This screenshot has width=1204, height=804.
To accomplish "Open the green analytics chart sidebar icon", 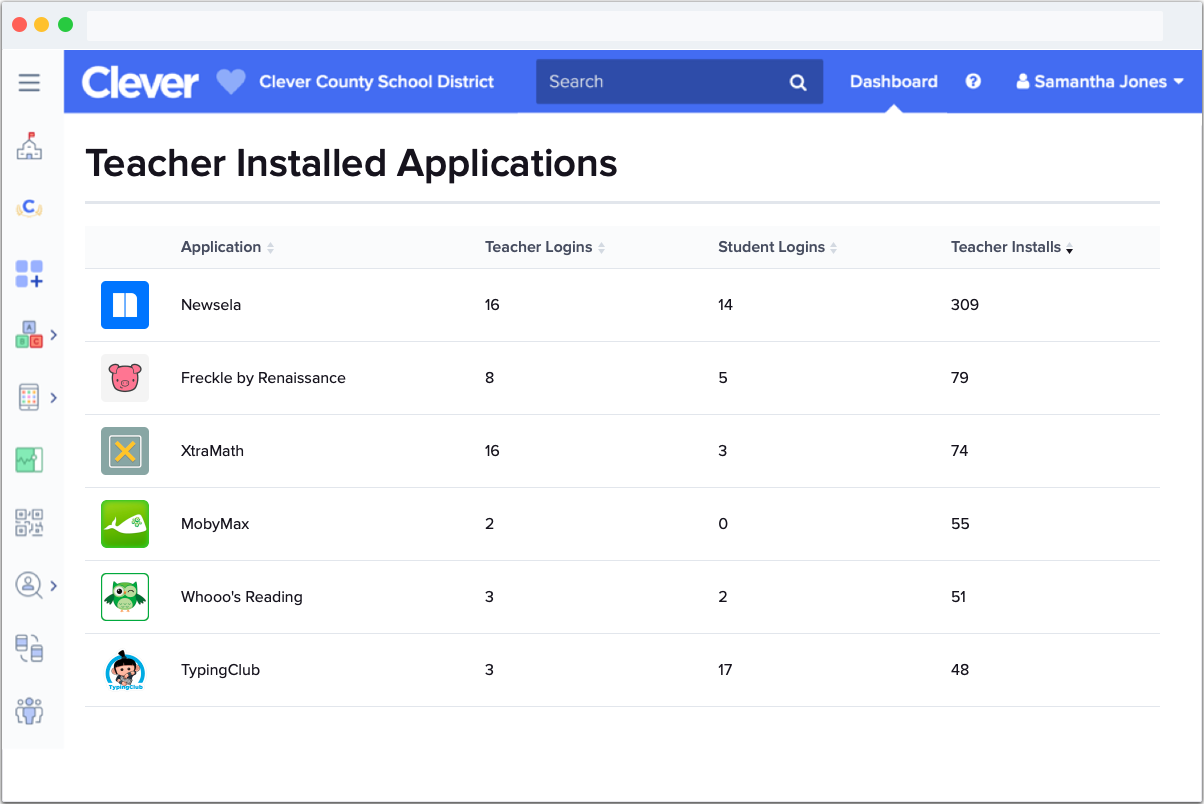I will (29, 460).
